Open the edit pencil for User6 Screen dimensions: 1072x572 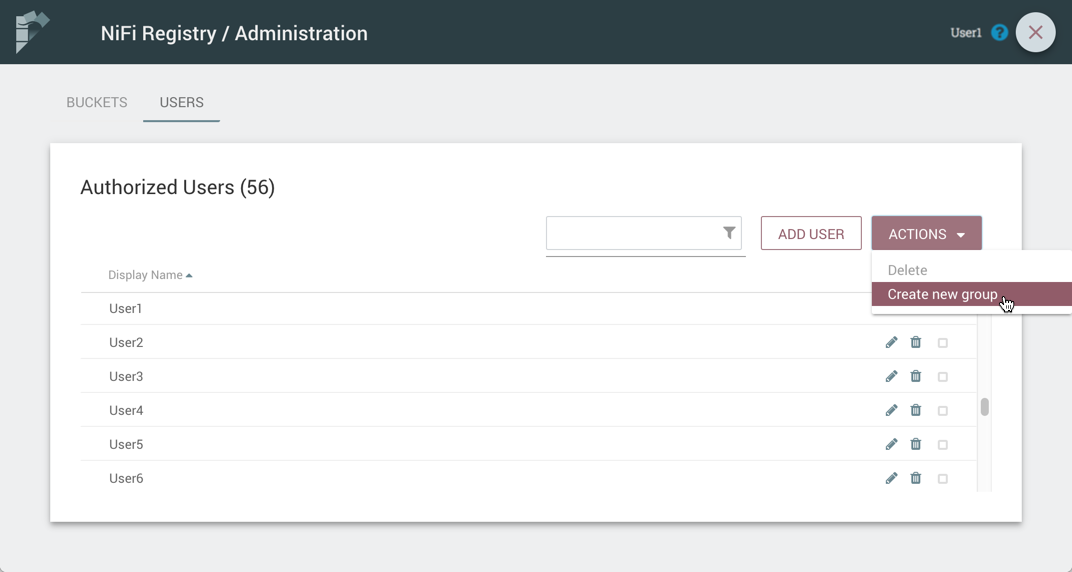pyautogui.click(x=891, y=479)
